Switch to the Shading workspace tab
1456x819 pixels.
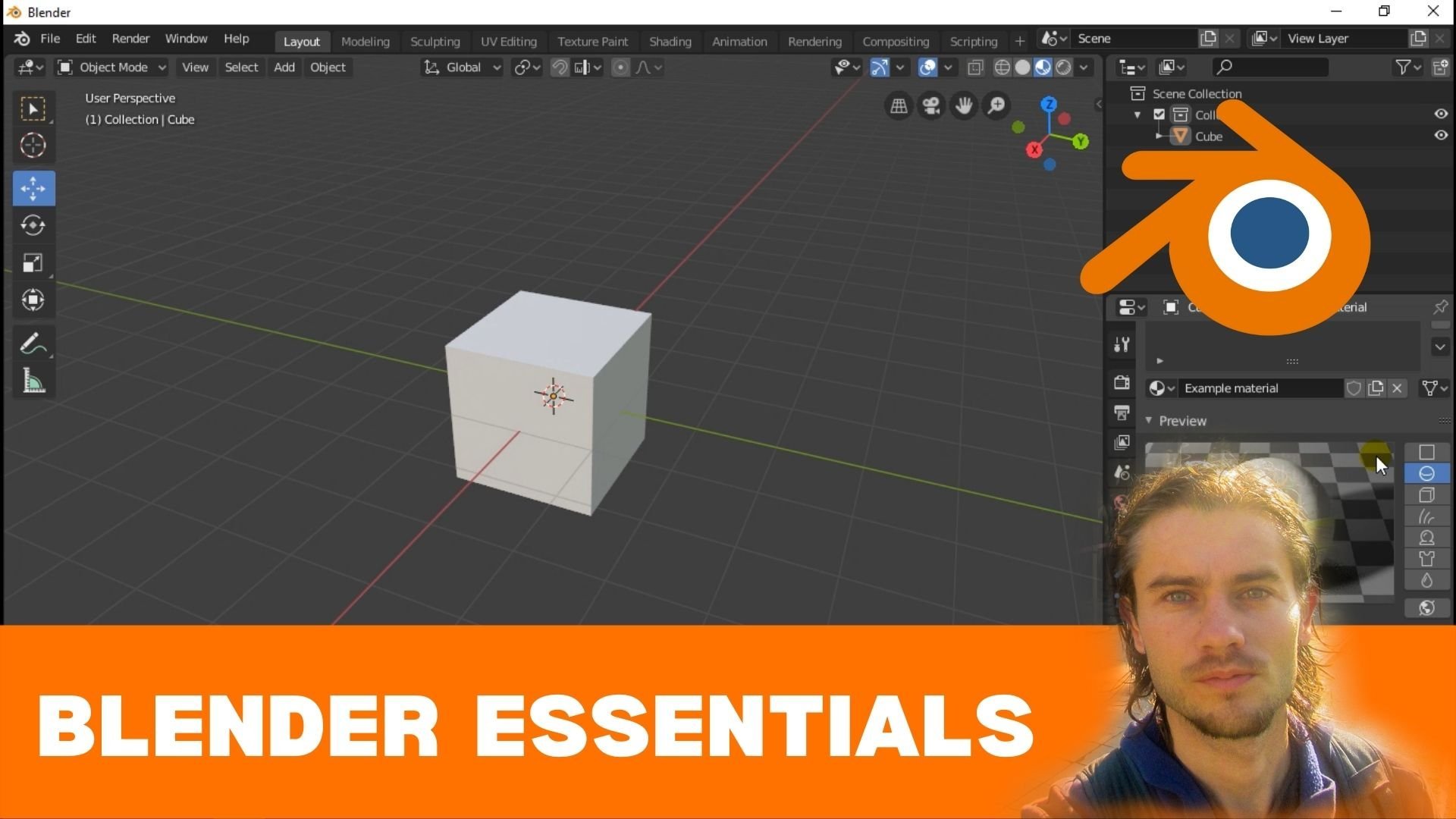[x=670, y=42]
